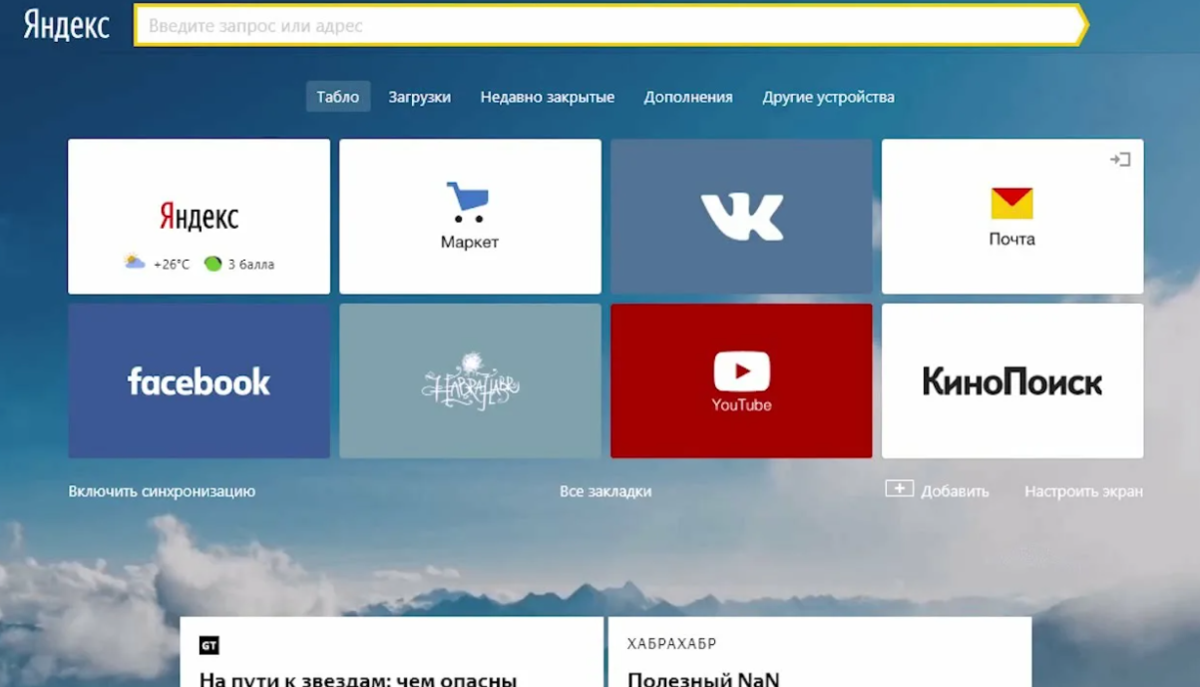Click the login arrow icon on Почта tile
This screenshot has width=1200, height=687.
point(1120,159)
